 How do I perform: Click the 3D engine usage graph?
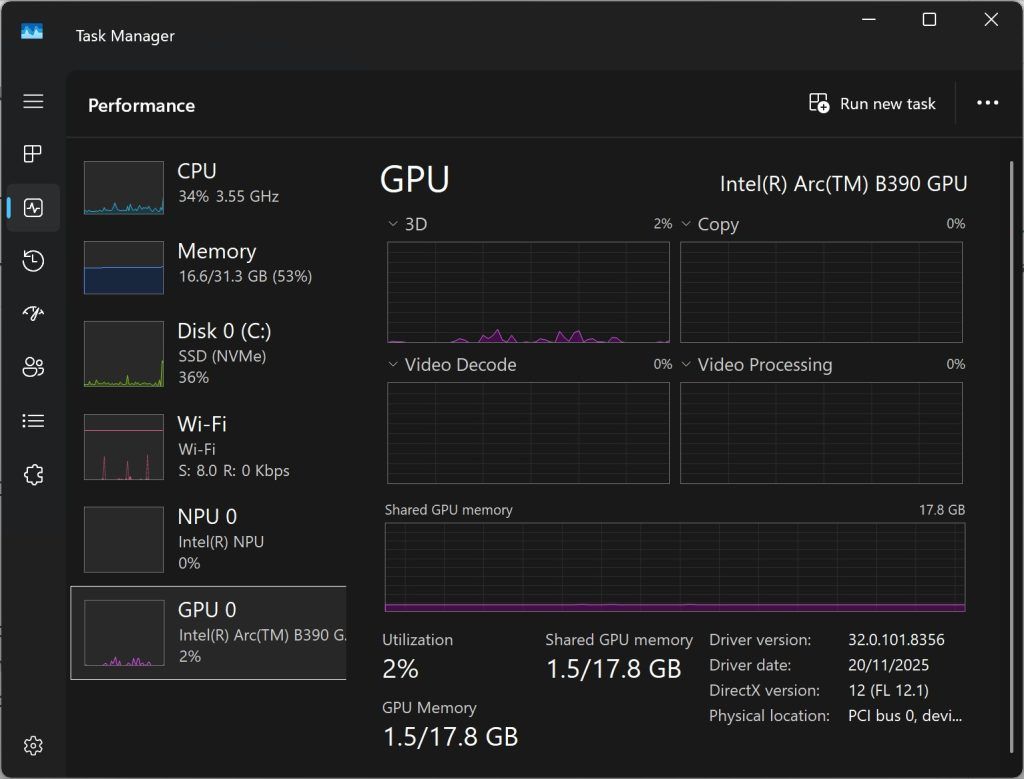[x=528, y=292]
